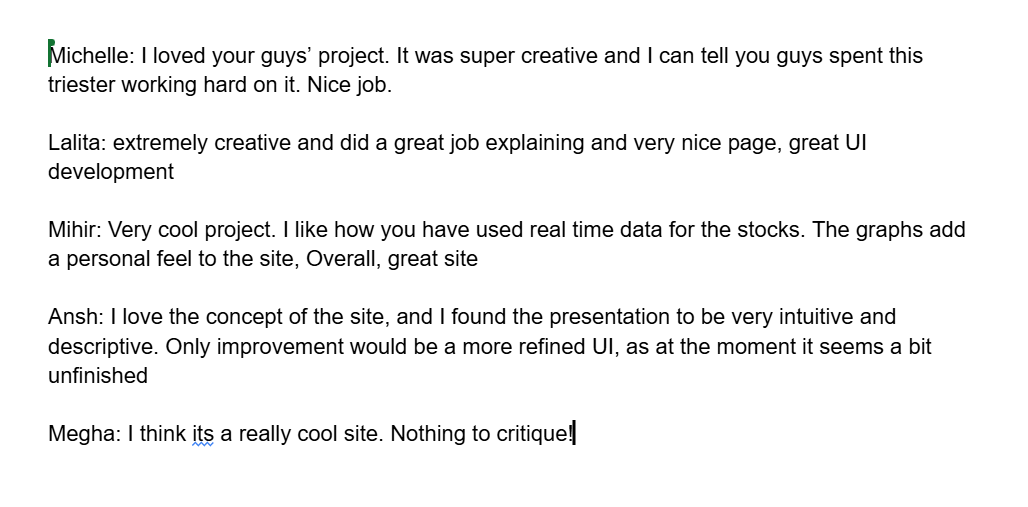Place the cursor on the name "Lalita:"
The image size is (1028, 507).
(x=77, y=143)
